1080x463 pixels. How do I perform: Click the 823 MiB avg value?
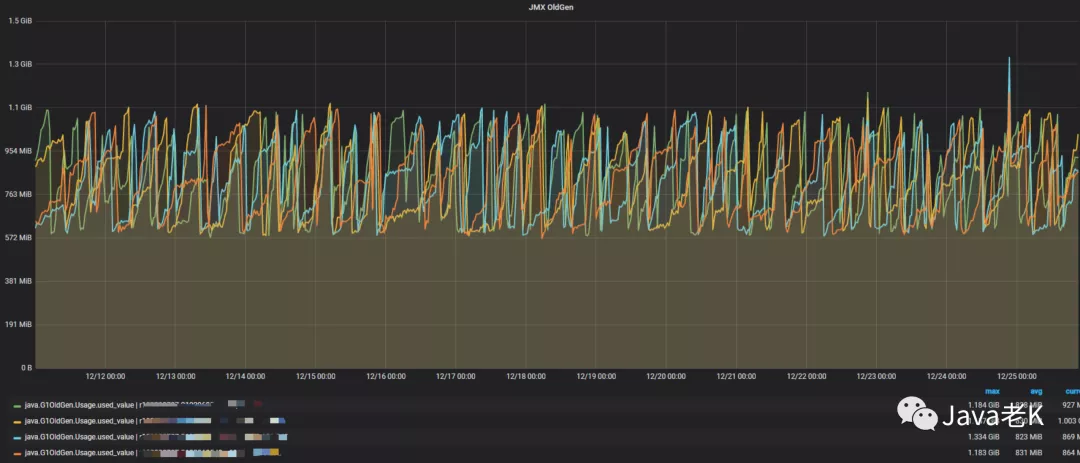1030,438
